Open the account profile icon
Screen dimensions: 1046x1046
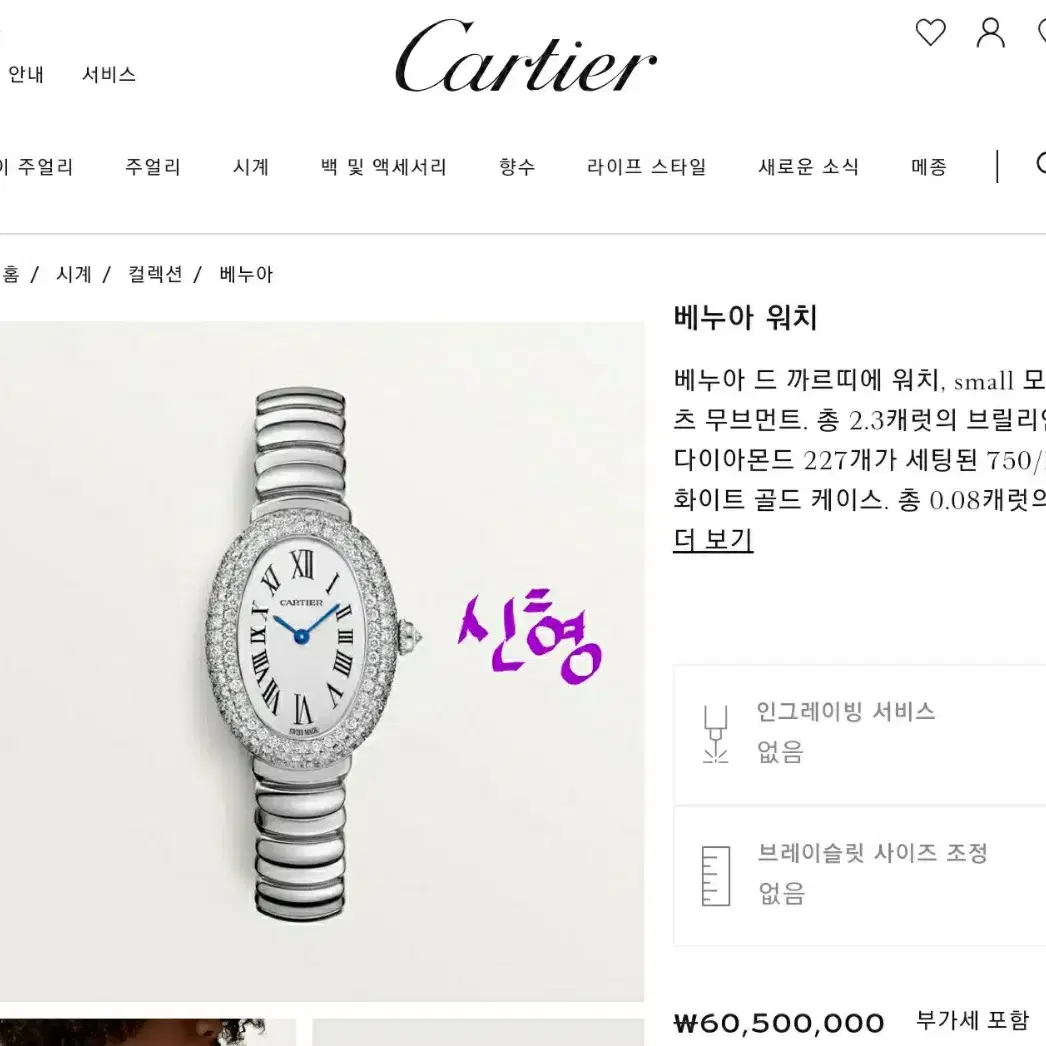coord(991,32)
